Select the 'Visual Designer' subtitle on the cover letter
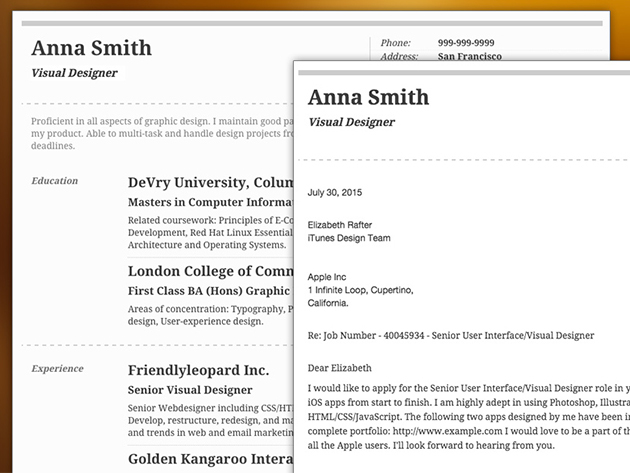Viewport: 630px width, 473px height. [352, 122]
